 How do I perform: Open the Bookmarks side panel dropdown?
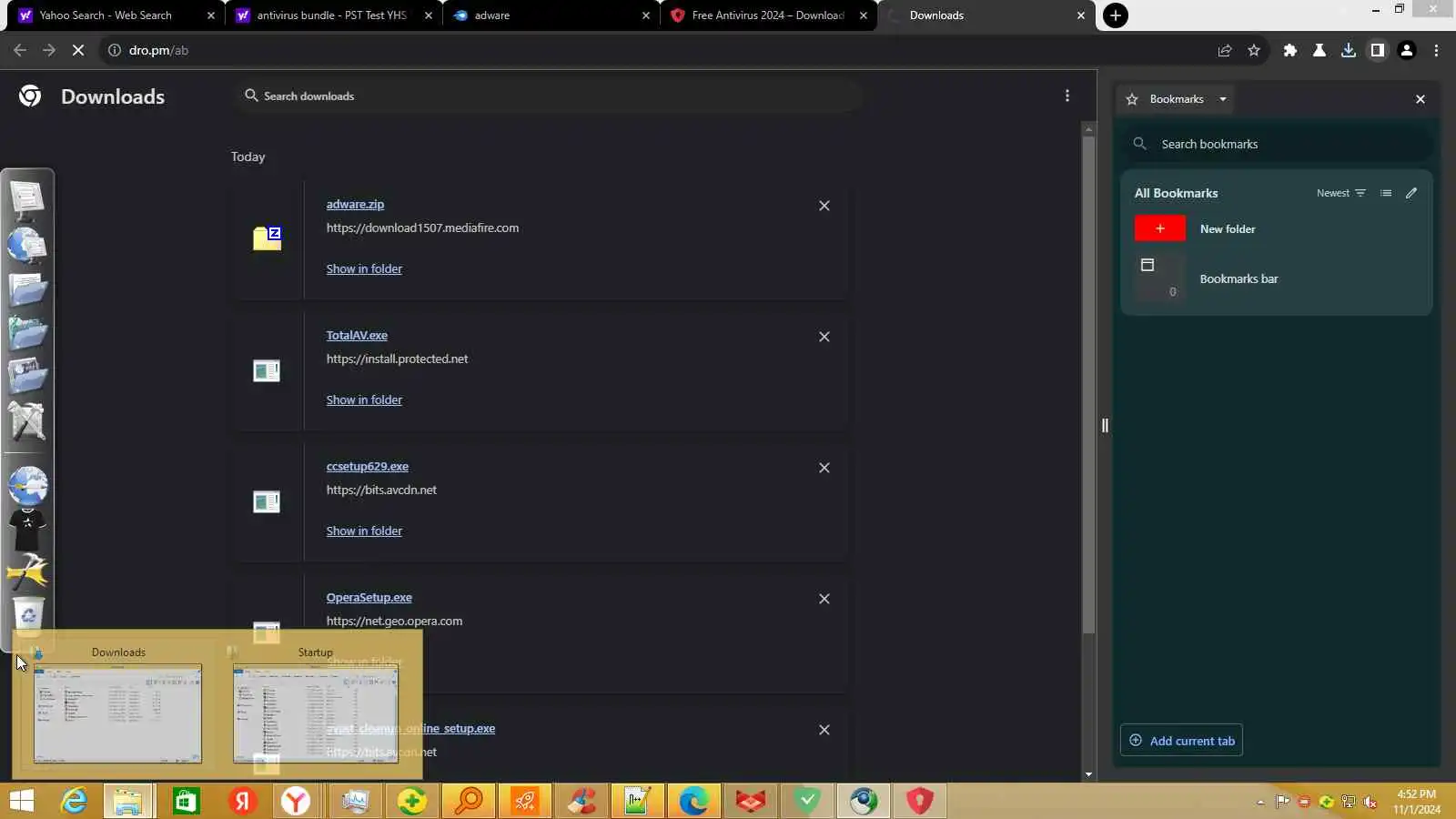click(1223, 99)
